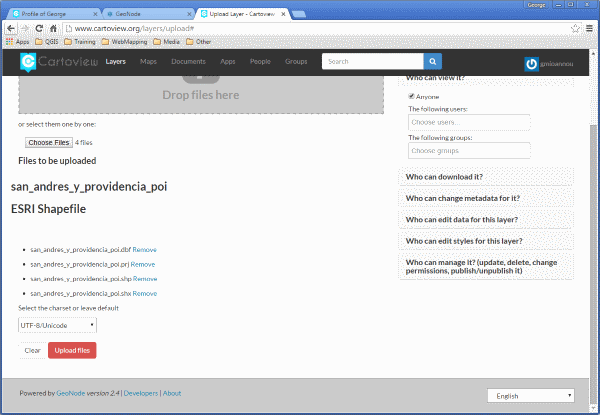Screen dimensions: 600x415
Task: Expand Who can edit data section
Action: (486, 220)
